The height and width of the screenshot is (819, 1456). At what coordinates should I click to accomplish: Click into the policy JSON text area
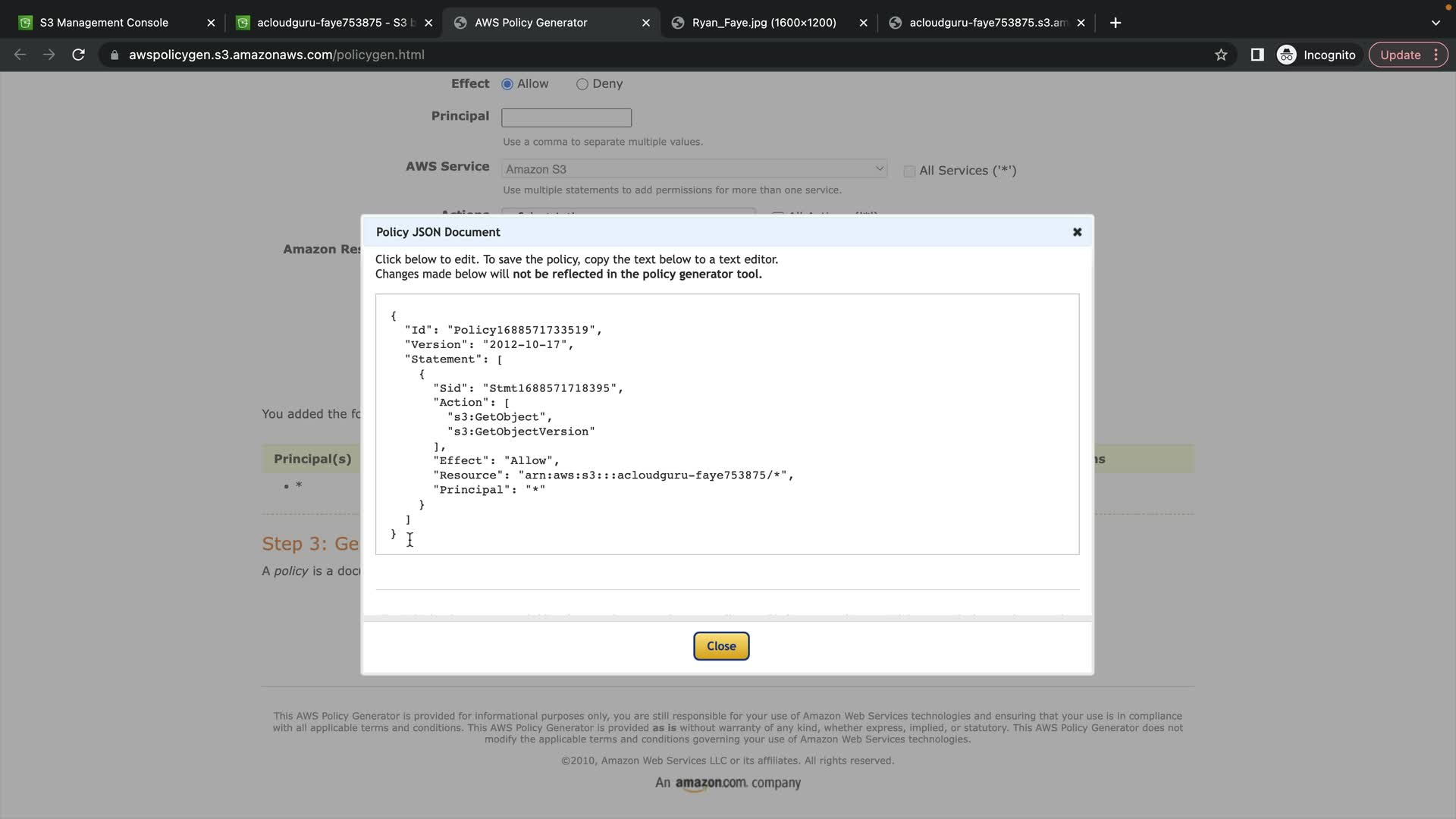coord(726,423)
